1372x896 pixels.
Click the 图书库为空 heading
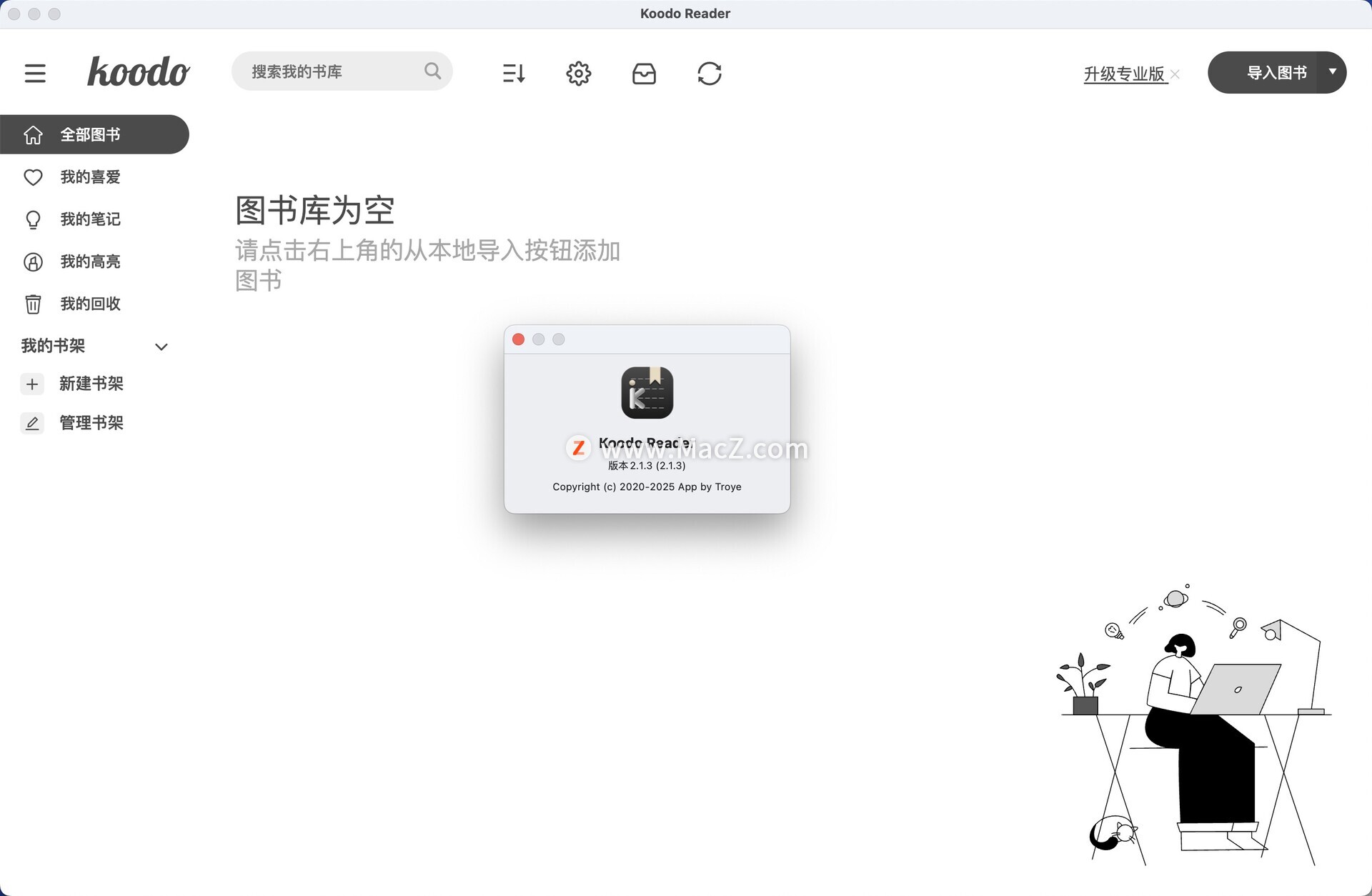(x=315, y=210)
